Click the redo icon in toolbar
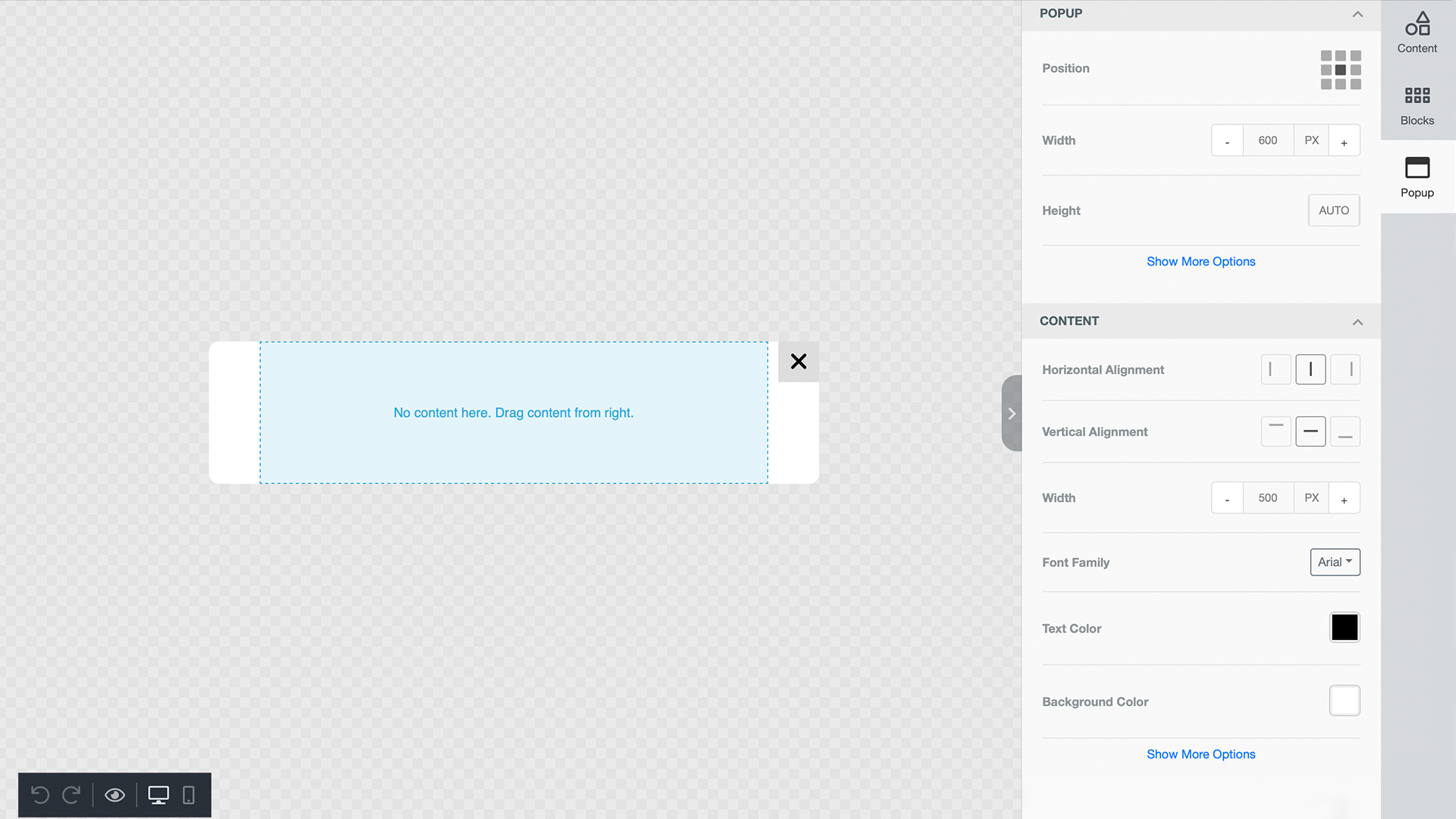The width and height of the screenshot is (1456, 819). tap(71, 794)
